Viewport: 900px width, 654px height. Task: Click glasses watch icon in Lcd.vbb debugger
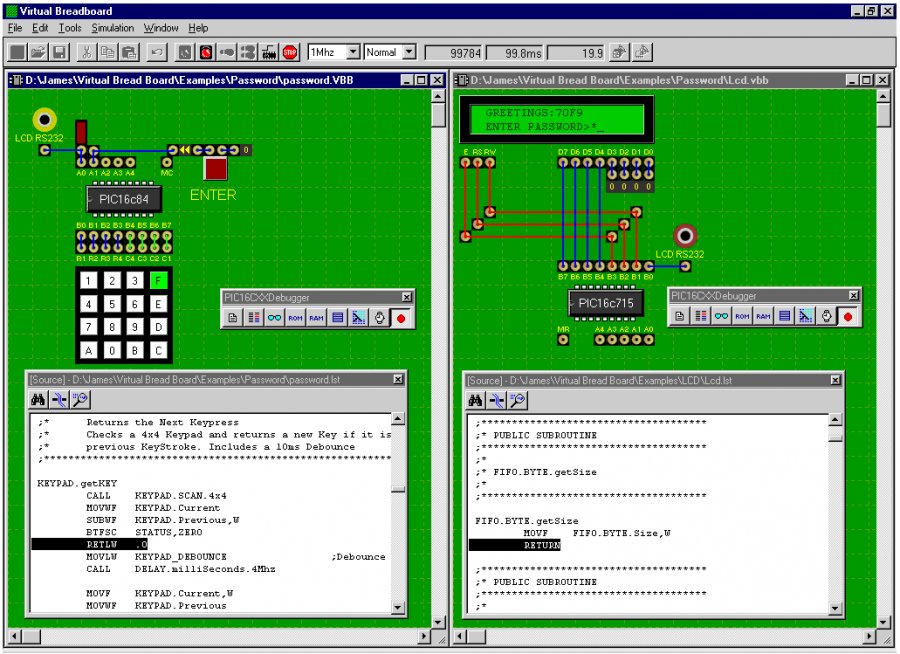coord(721,316)
